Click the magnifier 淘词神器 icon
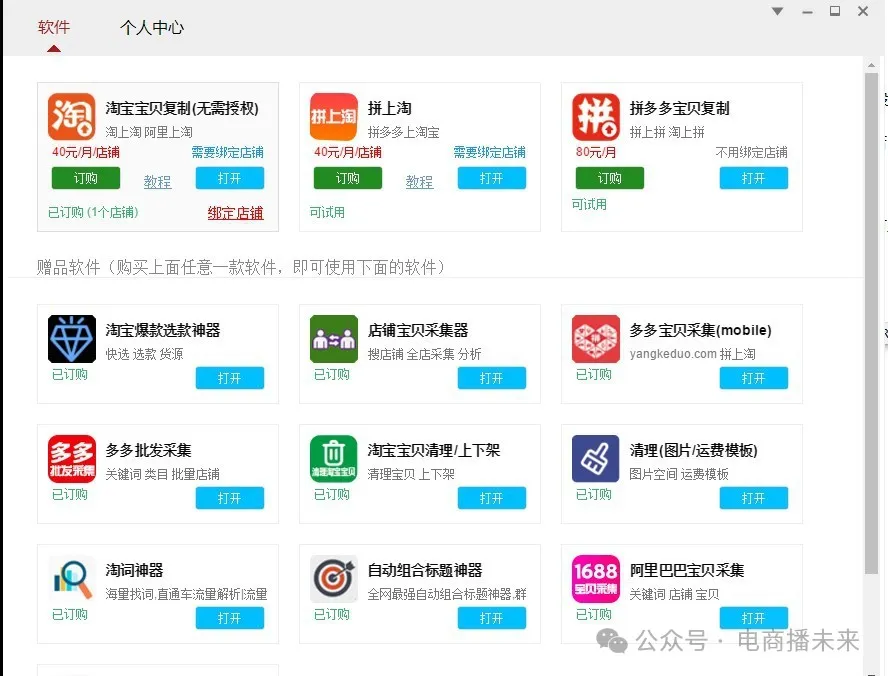Image resolution: width=888 pixels, height=676 pixels. click(71, 579)
